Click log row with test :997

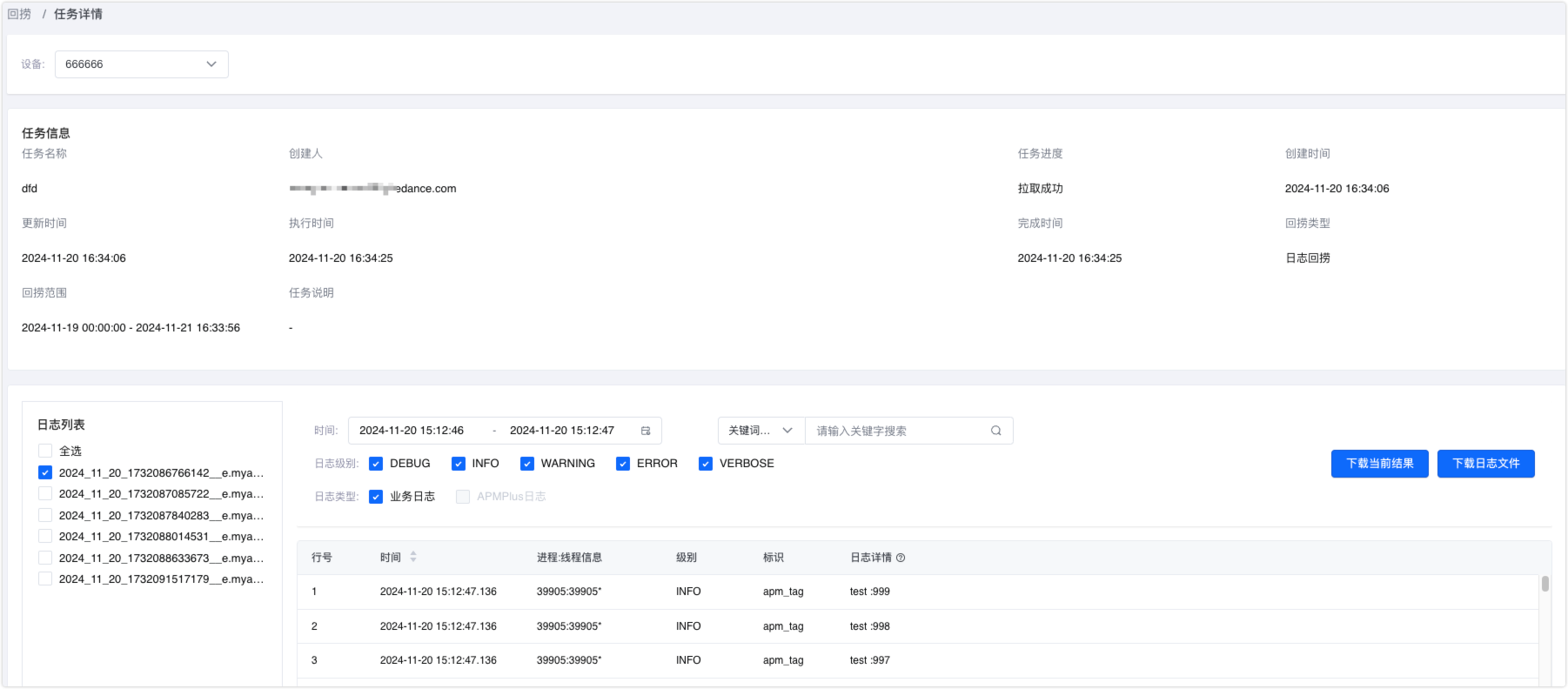pos(918,660)
